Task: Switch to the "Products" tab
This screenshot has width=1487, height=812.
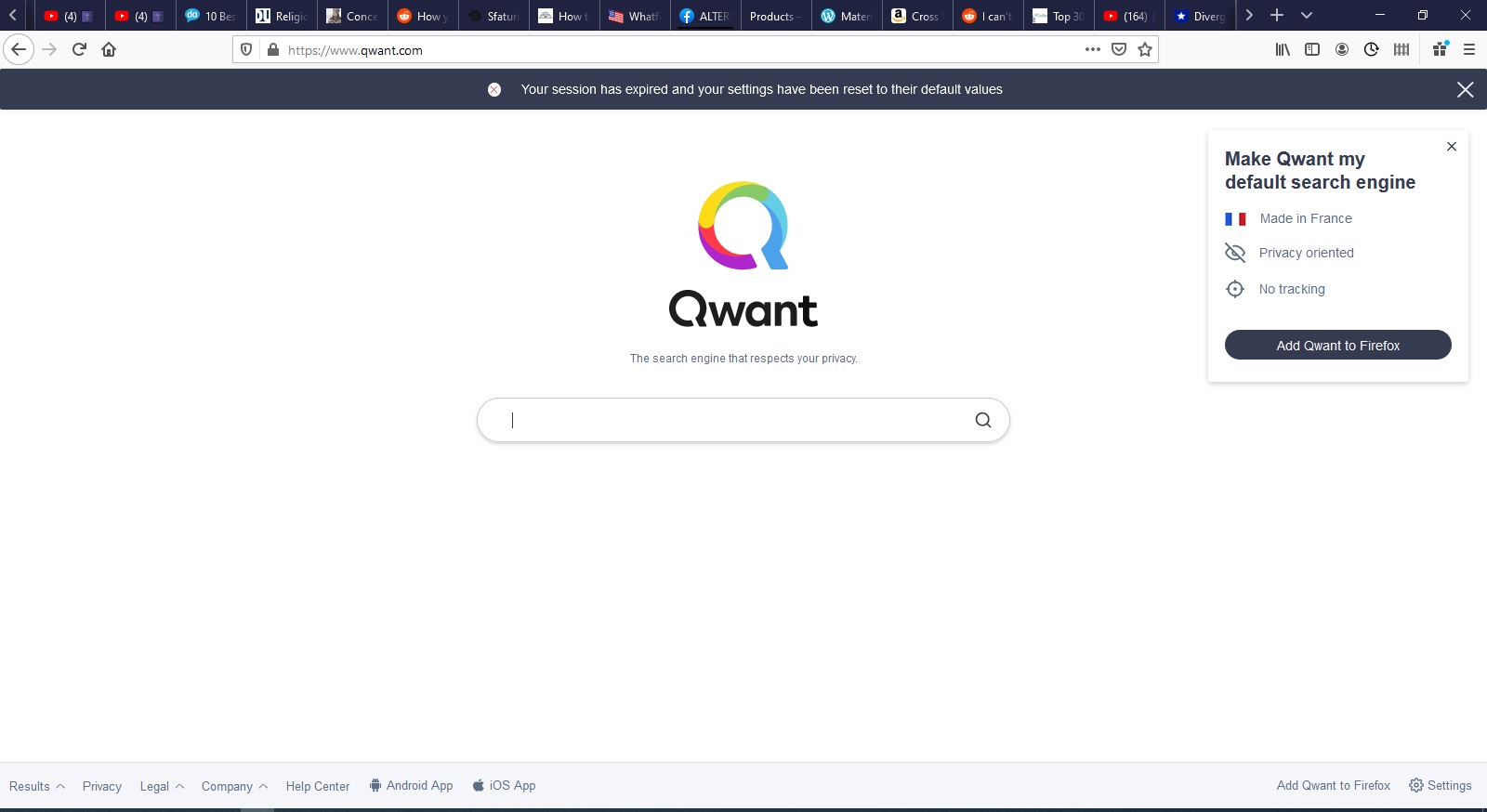Action: pos(776,16)
